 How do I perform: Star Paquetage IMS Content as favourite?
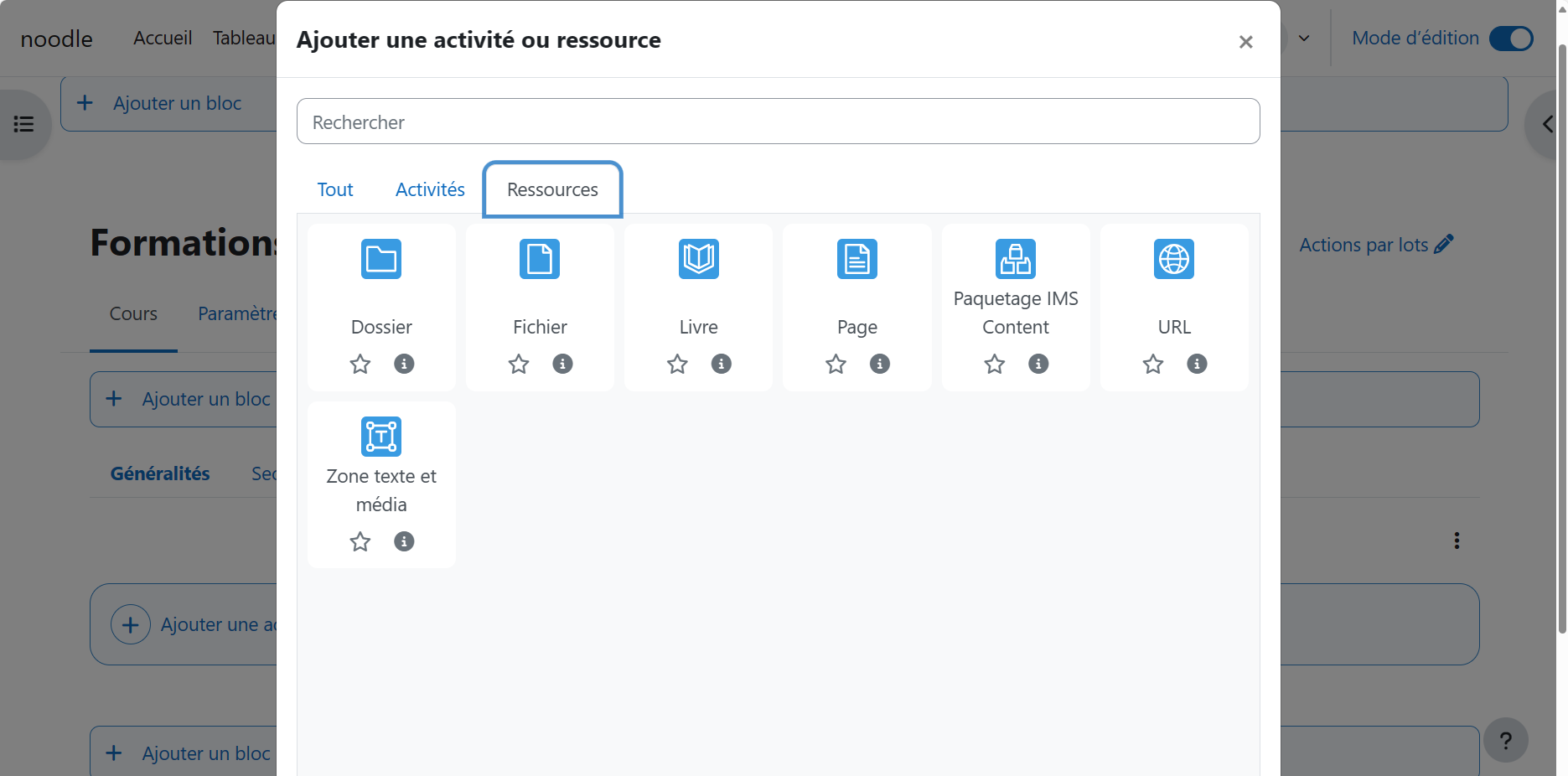coord(995,364)
